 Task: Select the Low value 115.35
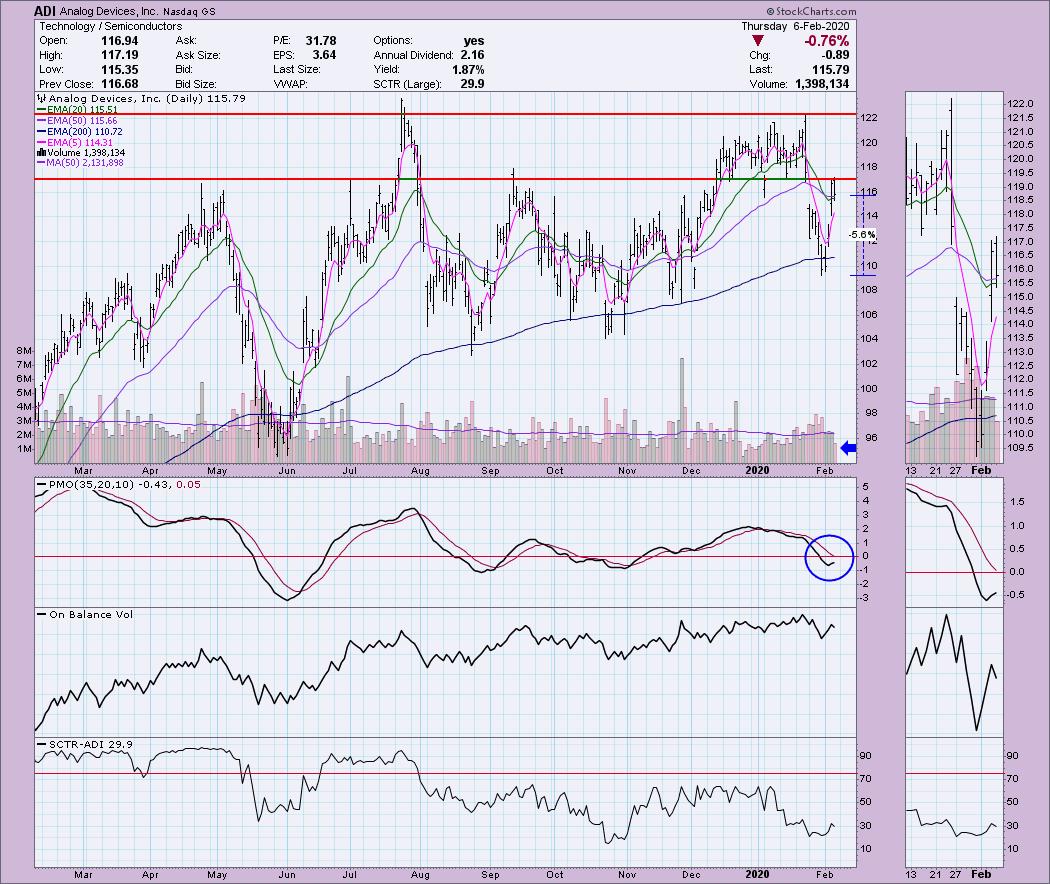pos(119,69)
